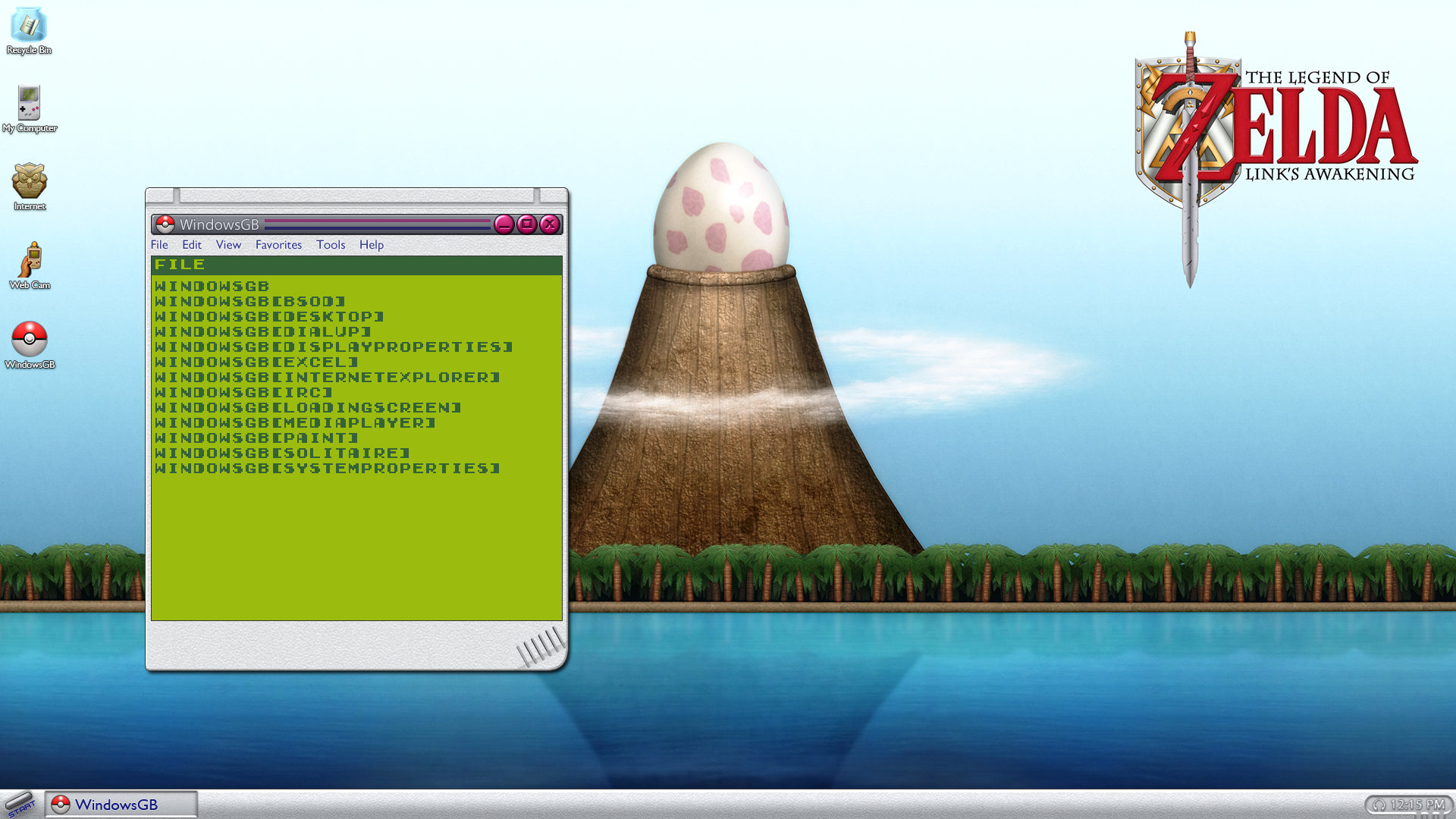1456x819 pixels.
Task: Click the WindowsGB taskbar button
Action: click(121, 805)
